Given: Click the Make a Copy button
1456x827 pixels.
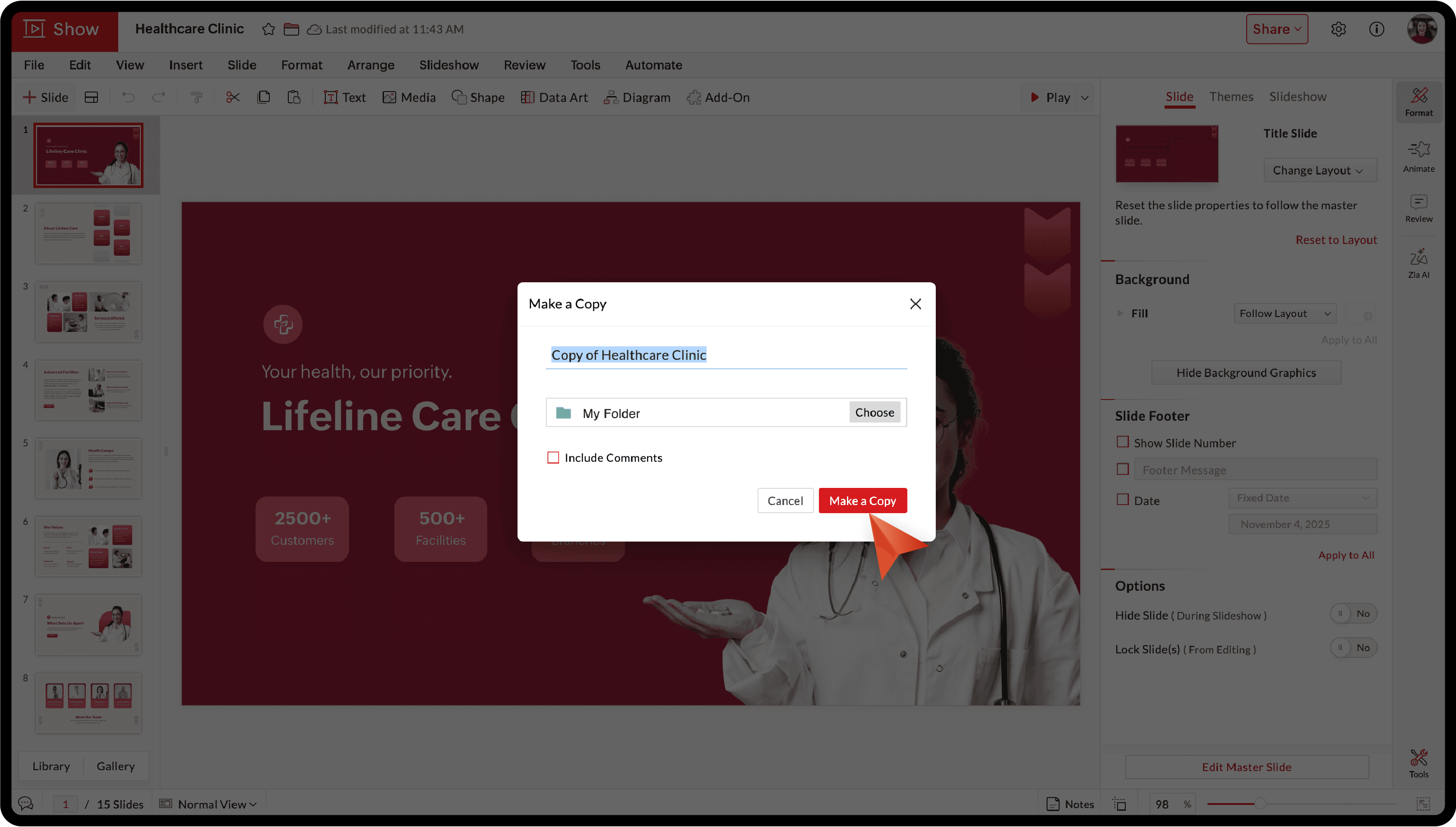Looking at the screenshot, I should click(862, 501).
